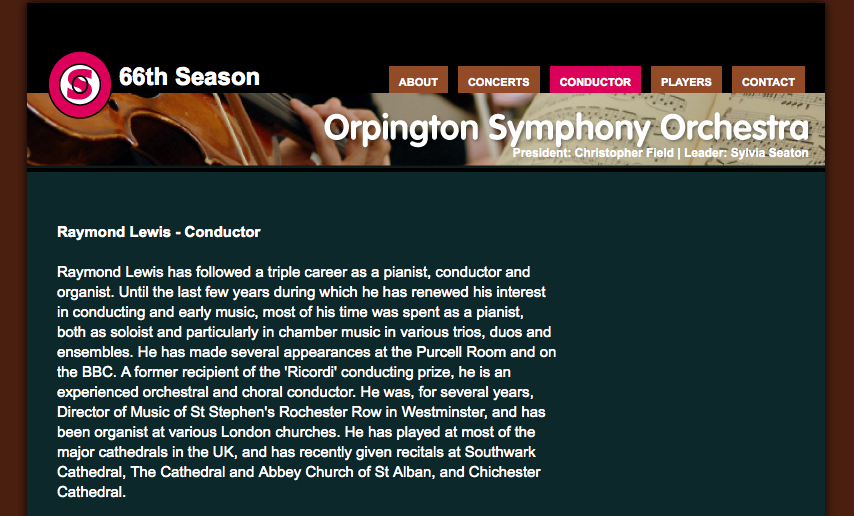The width and height of the screenshot is (854, 516).
Task: Go to the CONCERTS tab
Action: [498, 80]
